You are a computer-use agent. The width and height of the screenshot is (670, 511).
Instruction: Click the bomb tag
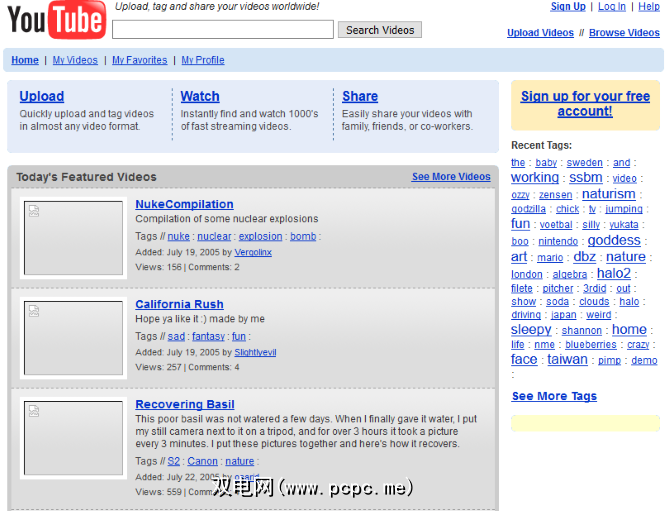click(x=303, y=236)
